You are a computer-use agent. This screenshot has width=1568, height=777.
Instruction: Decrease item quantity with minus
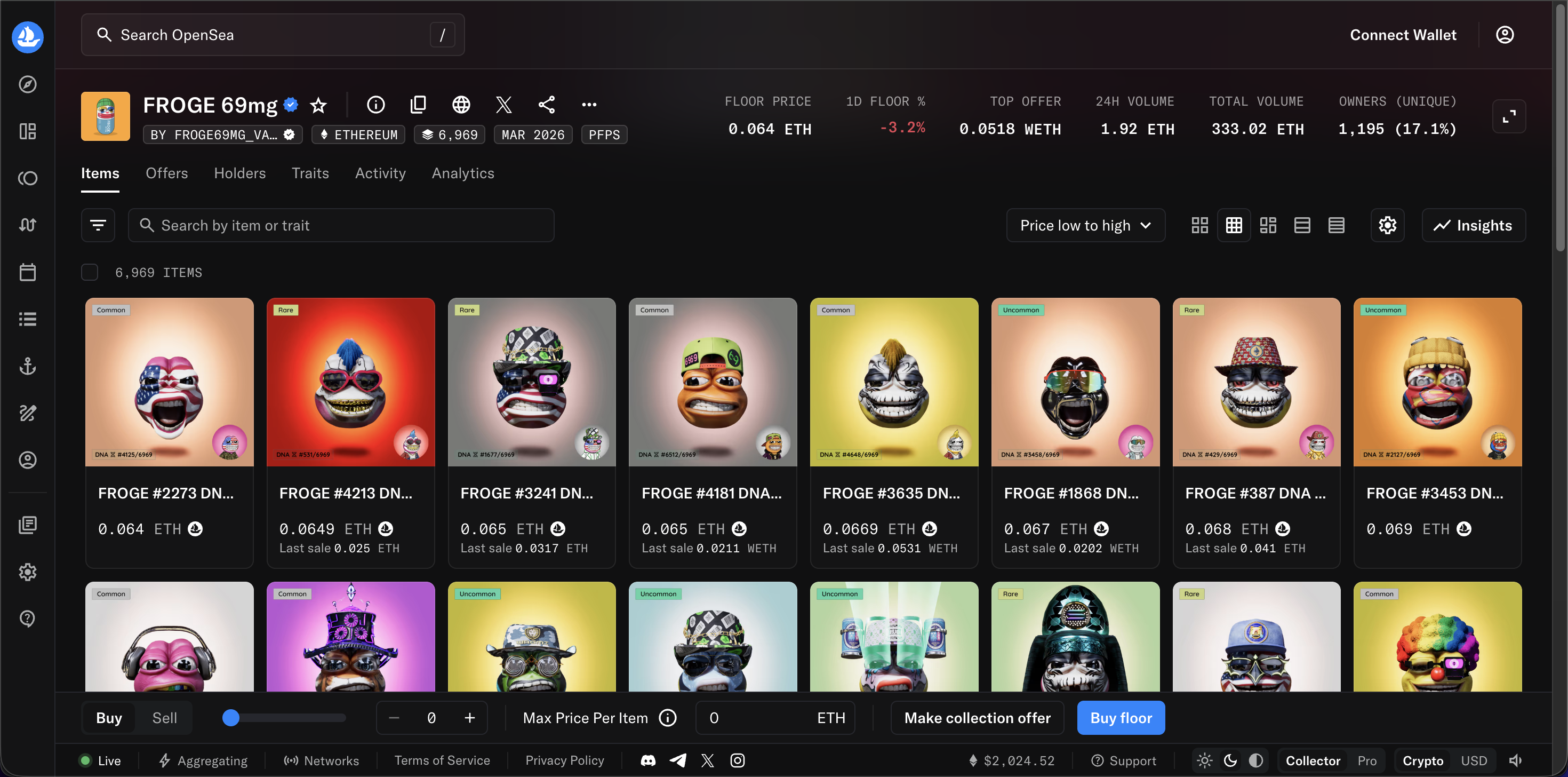coord(394,718)
